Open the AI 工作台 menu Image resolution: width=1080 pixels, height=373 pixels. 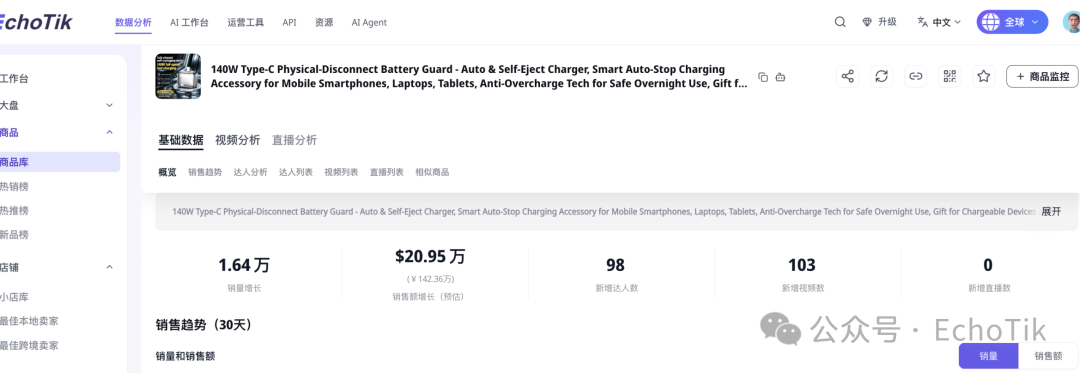(189, 22)
